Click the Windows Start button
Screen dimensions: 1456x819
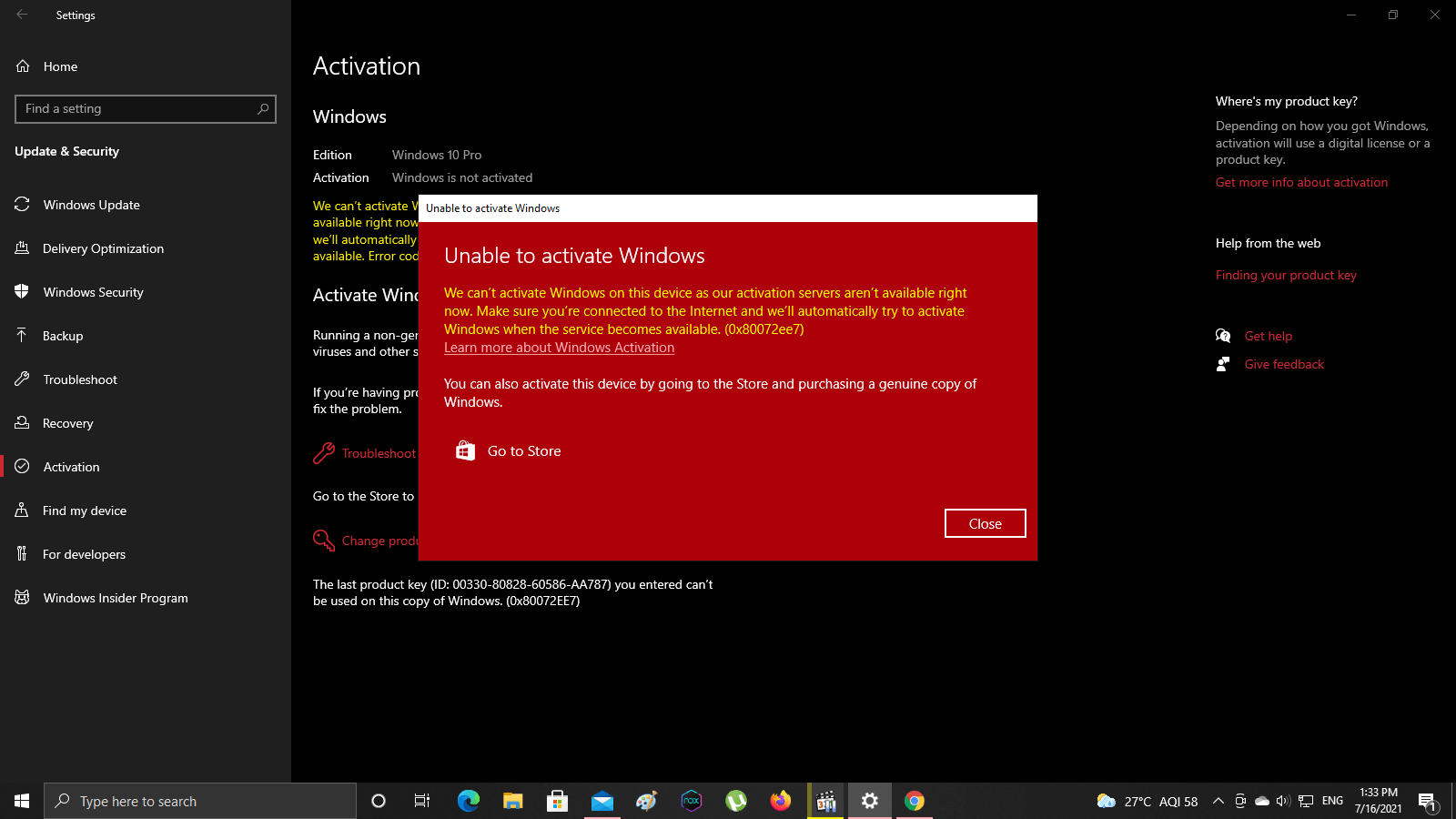[x=22, y=801]
